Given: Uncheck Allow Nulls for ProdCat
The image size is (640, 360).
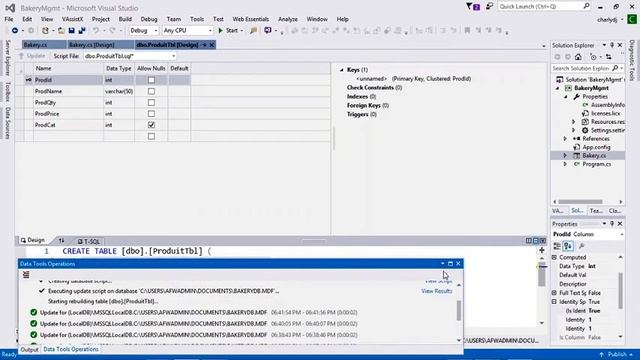Looking at the screenshot, I should [151, 125].
